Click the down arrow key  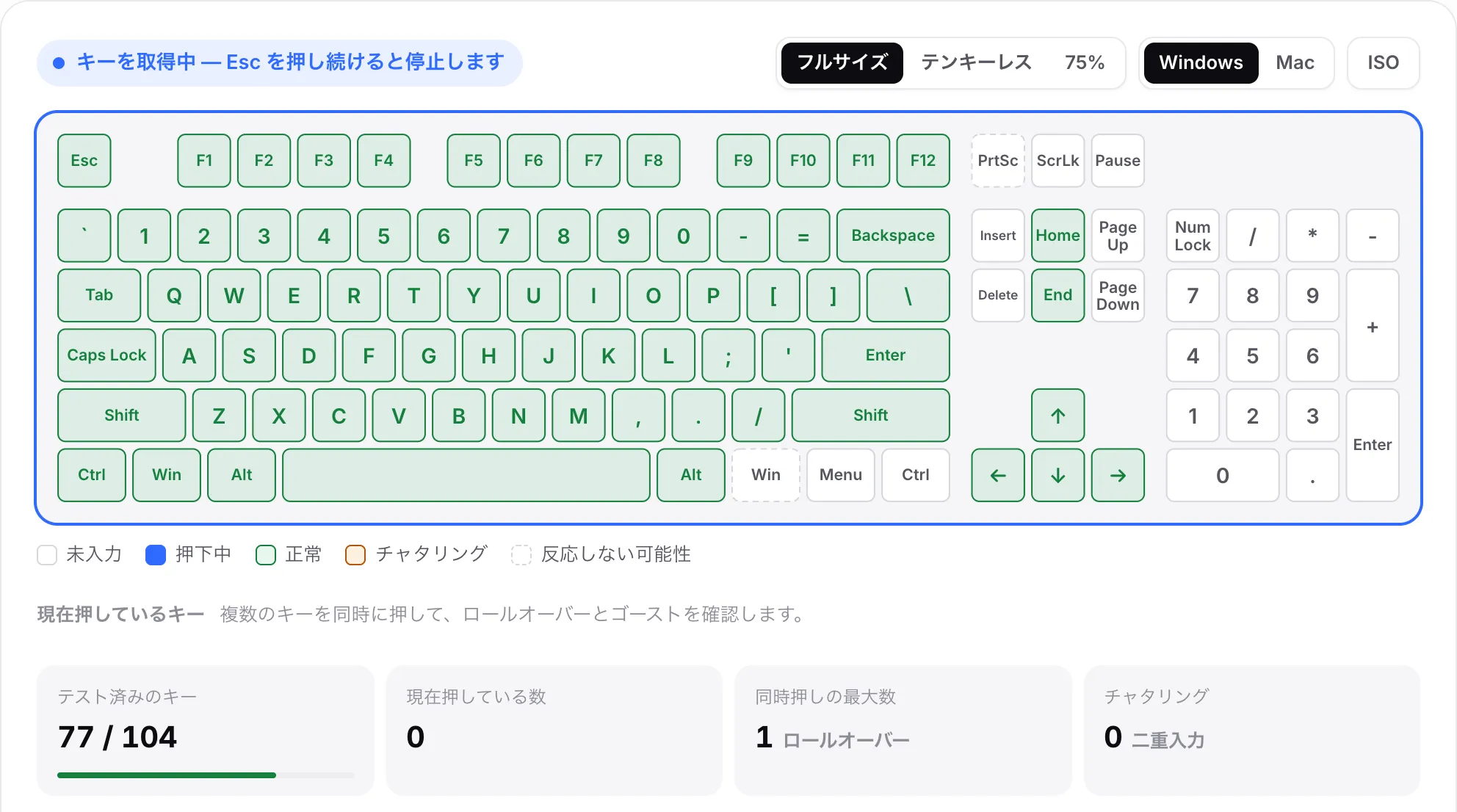point(1058,475)
